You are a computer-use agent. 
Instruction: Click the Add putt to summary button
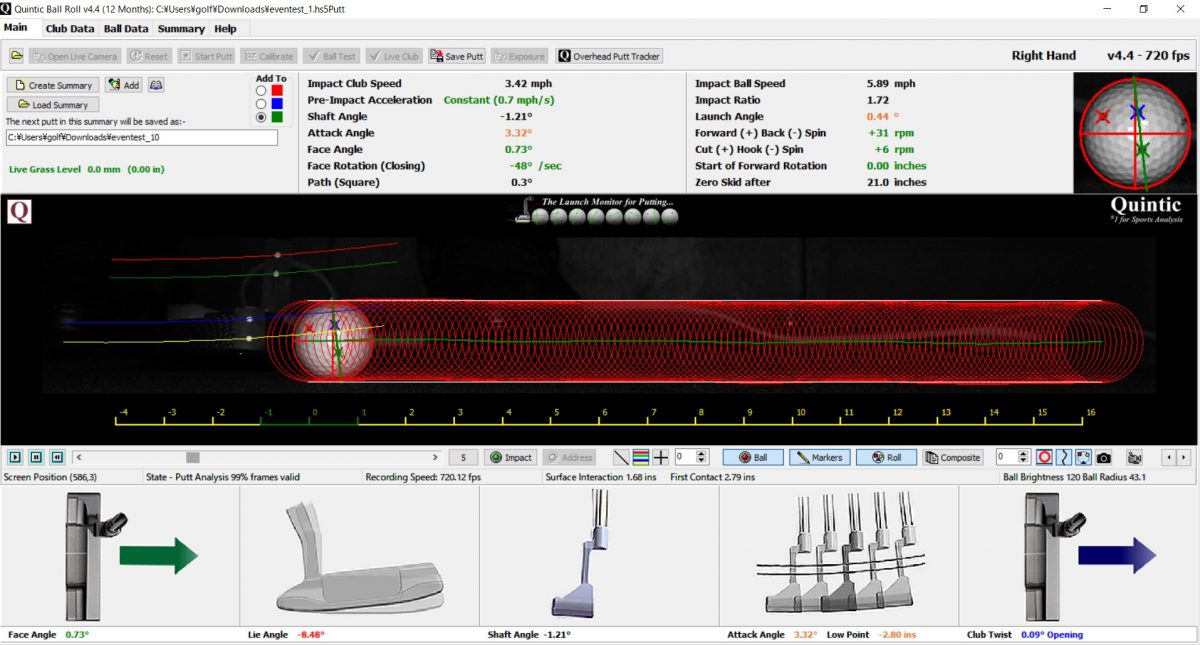click(x=124, y=85)
